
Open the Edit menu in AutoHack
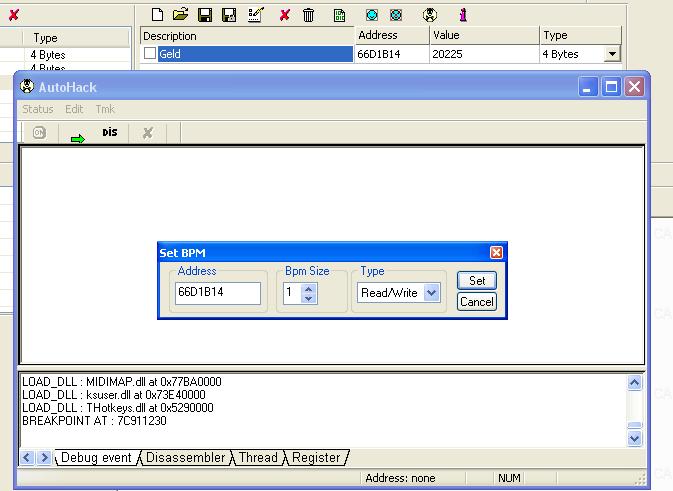click(x=74, y=109)
